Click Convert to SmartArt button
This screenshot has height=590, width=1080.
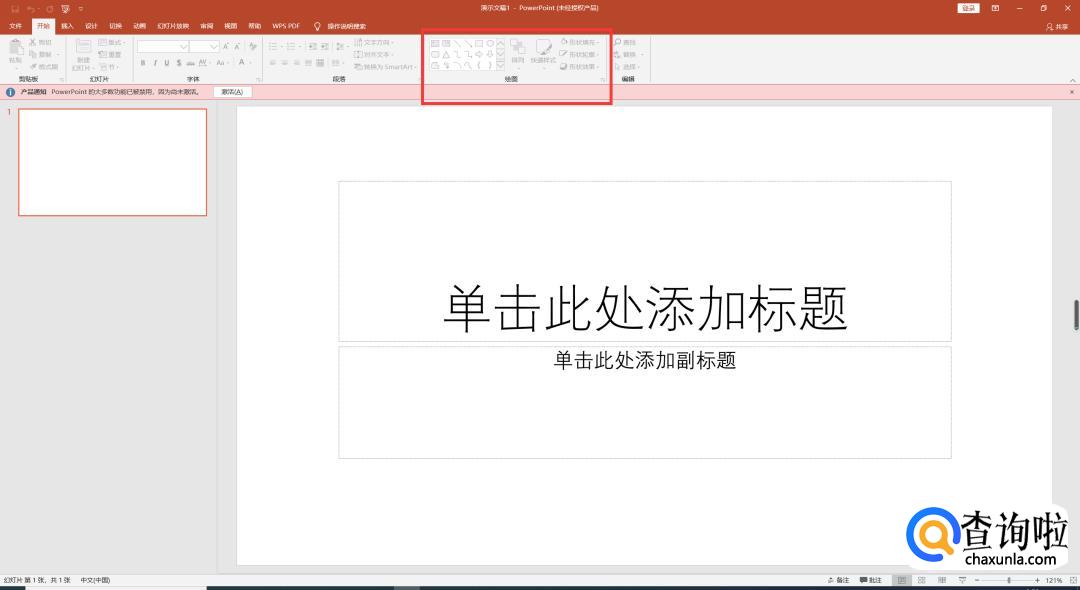point(384,67)
